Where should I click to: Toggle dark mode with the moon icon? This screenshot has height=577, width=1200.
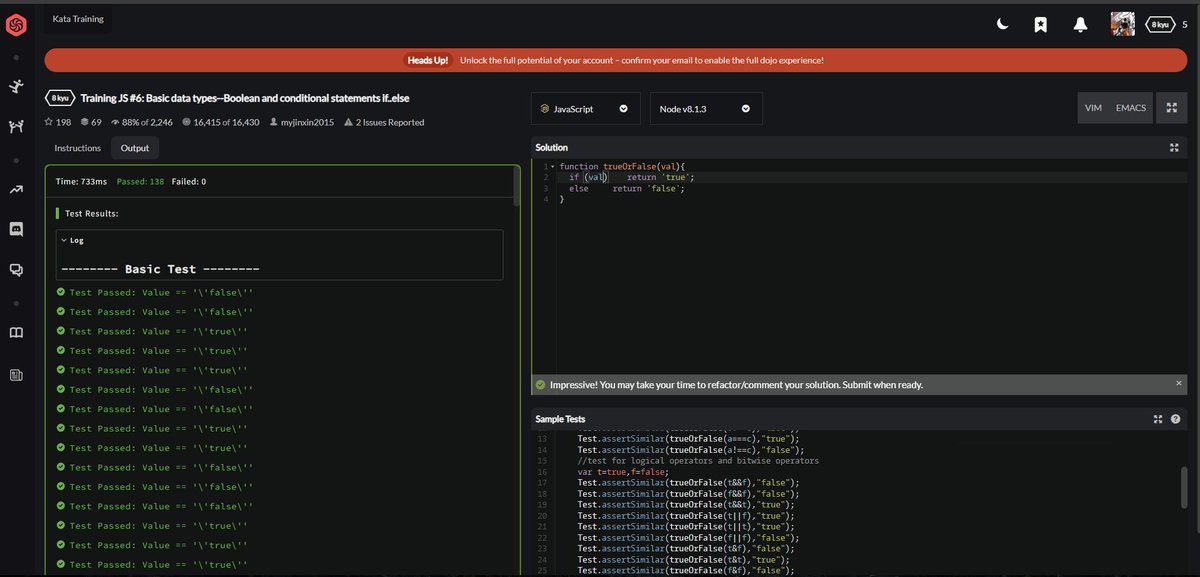click(1002, 25)
